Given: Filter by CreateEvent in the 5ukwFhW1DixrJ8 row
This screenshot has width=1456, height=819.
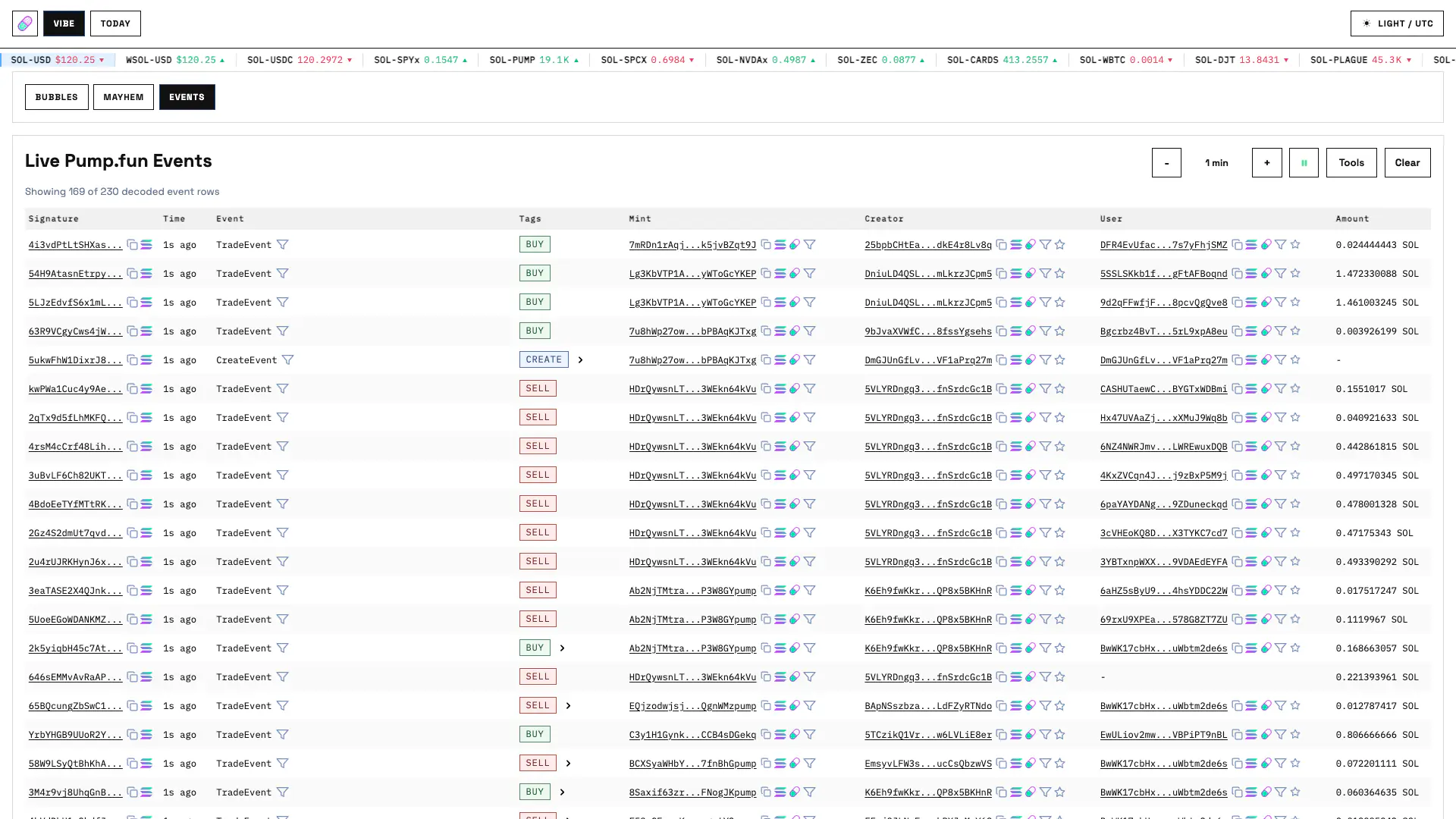Looking at the screenshot, I should [287, 360].
